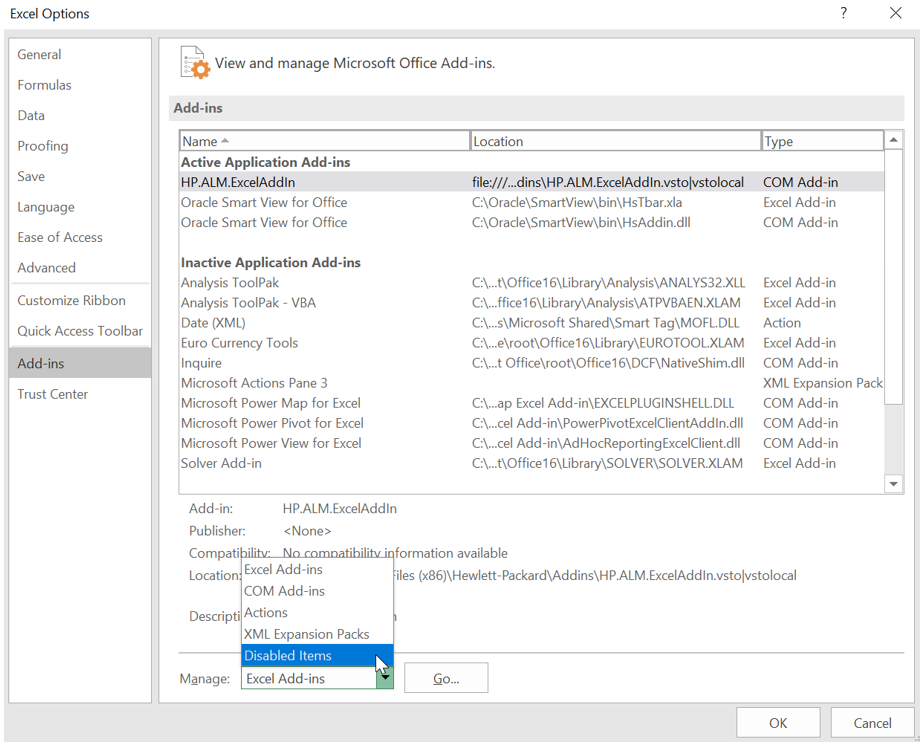
Task: Click the Help question mark icon
Action: 843,13
